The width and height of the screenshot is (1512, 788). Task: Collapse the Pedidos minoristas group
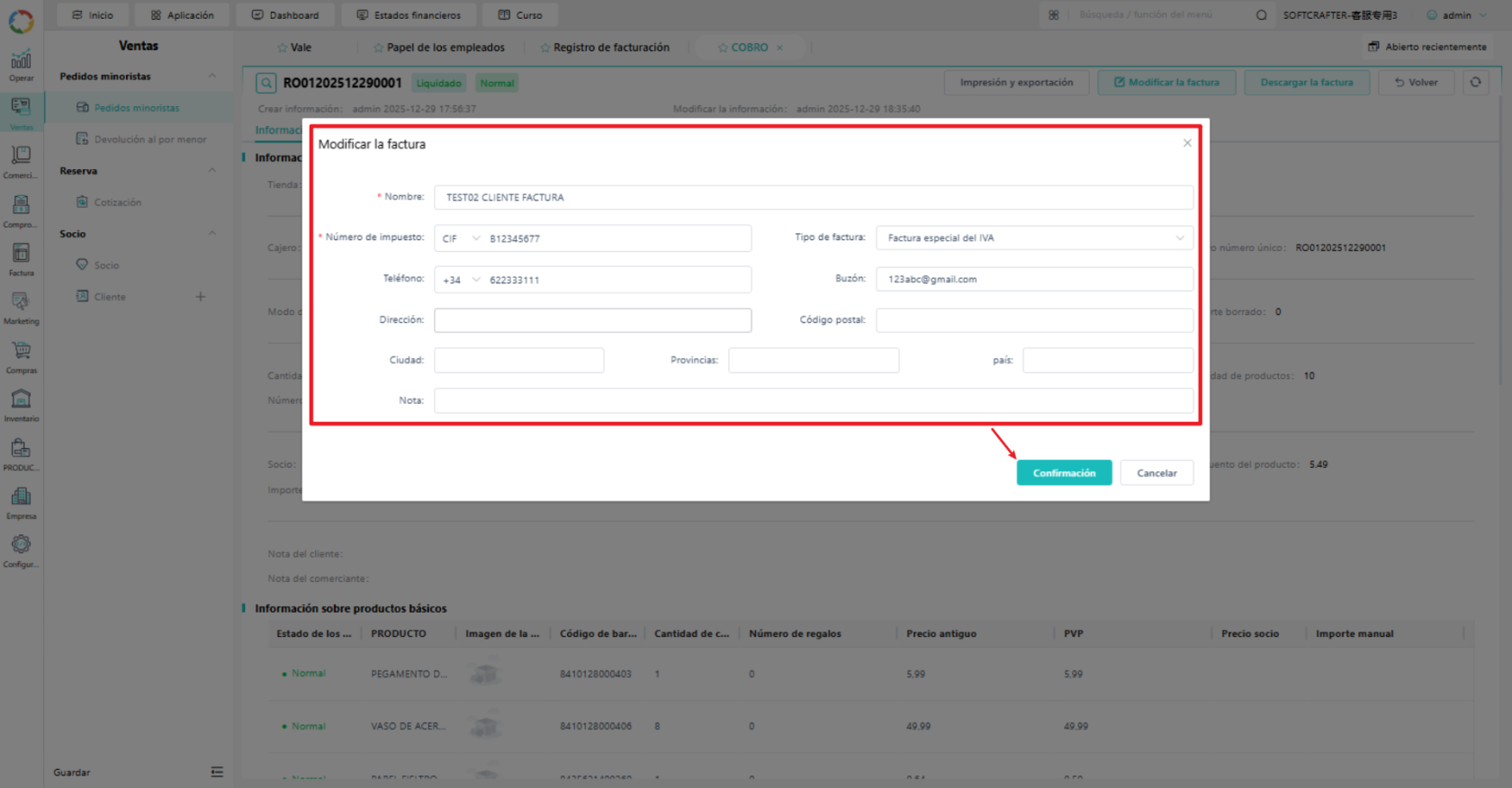212,76
